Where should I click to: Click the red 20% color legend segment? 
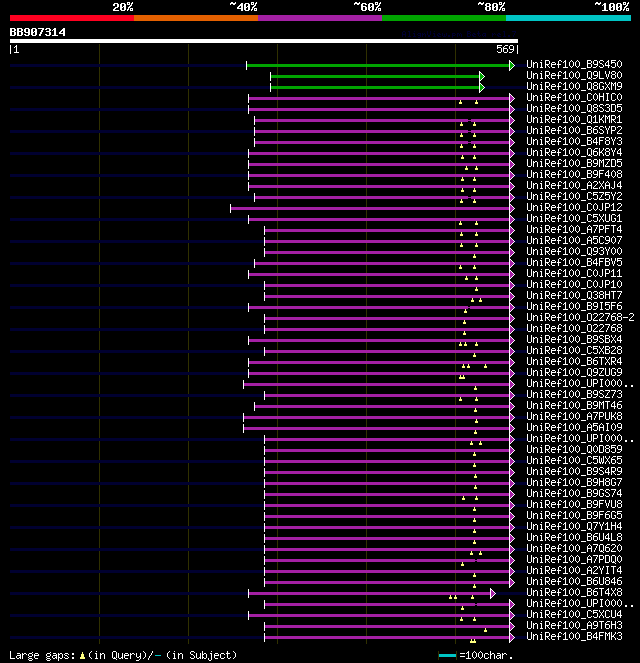click(x=72, y=18)
